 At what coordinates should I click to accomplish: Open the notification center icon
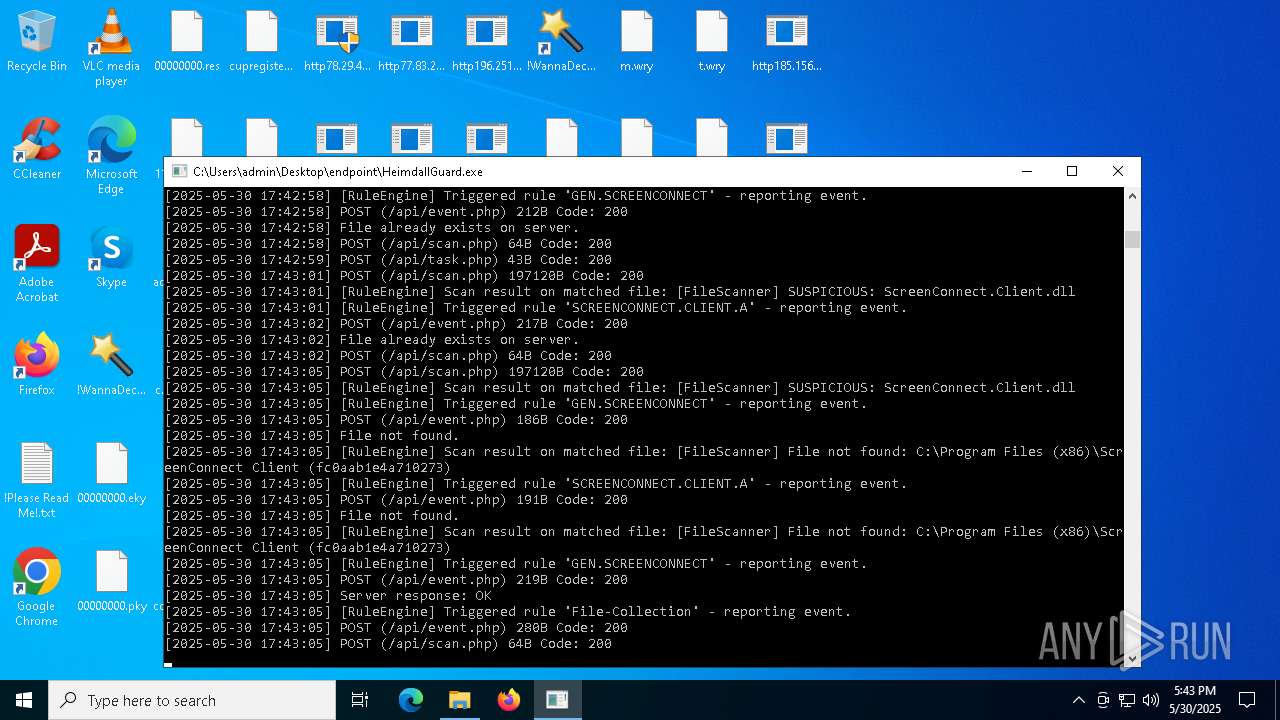point(1247,700)
